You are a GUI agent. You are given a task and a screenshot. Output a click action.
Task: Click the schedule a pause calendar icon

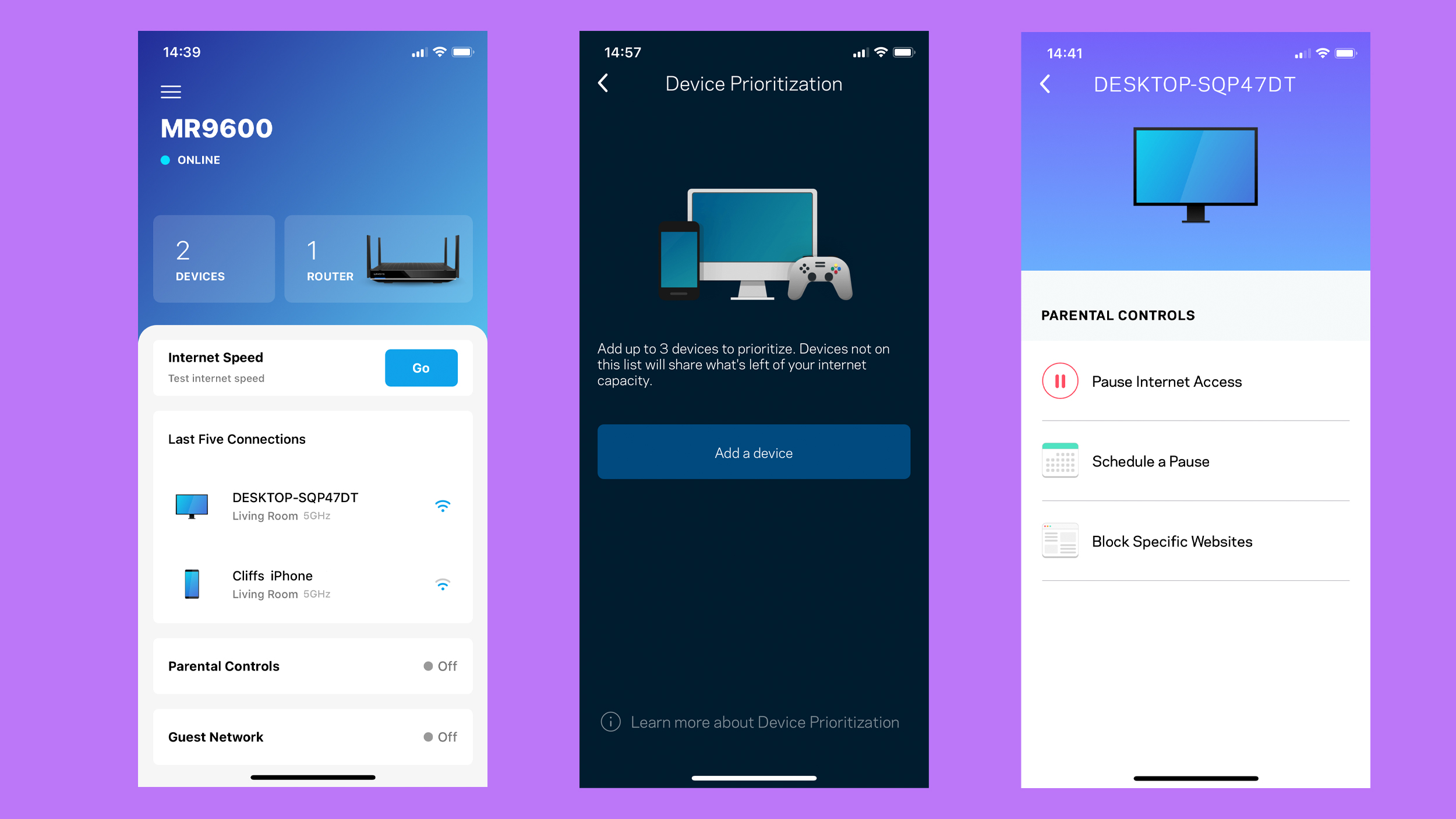tap(1060, 461)
